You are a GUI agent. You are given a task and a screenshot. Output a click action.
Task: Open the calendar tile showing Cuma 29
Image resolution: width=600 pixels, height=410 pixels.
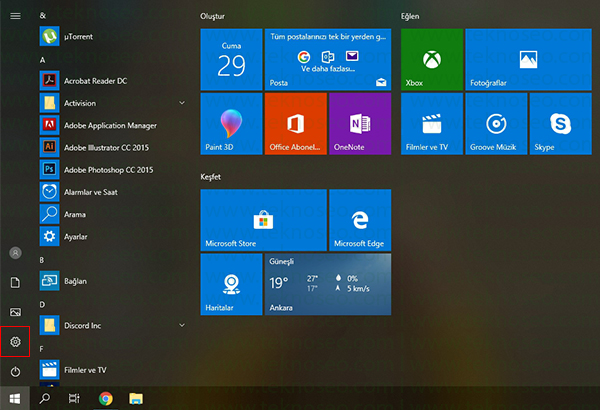coord(232,59)
